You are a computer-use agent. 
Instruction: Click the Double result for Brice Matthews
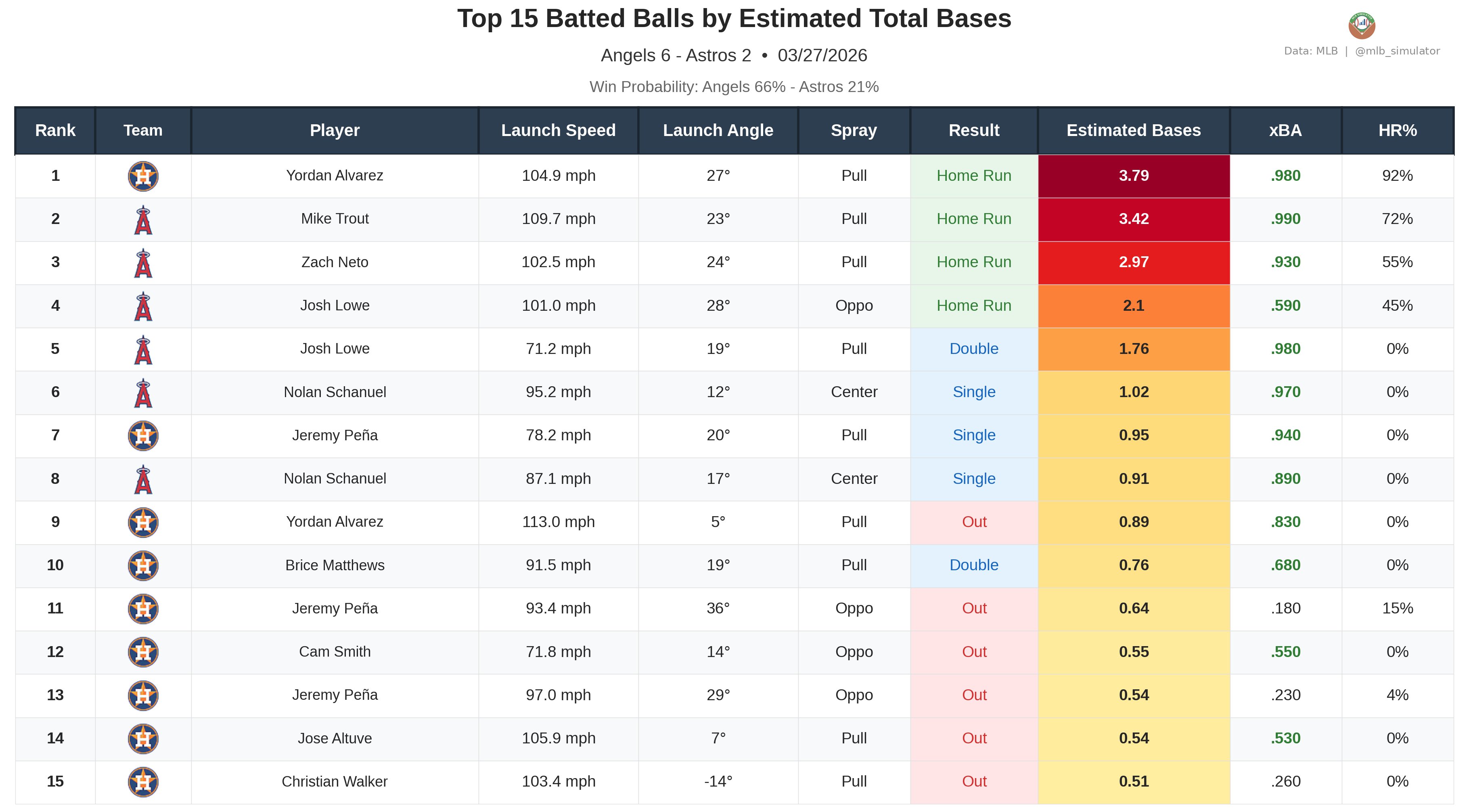coord(973,565)
